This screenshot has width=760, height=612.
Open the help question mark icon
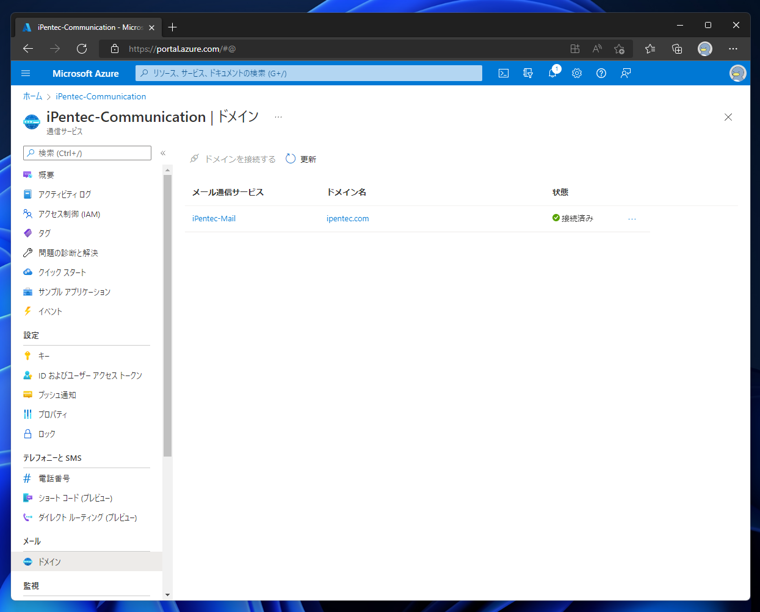(x=601, y=73)
